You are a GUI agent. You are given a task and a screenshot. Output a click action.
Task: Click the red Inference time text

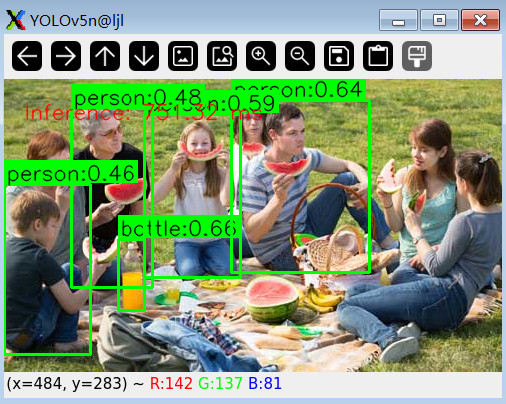[x=144, y=113]
